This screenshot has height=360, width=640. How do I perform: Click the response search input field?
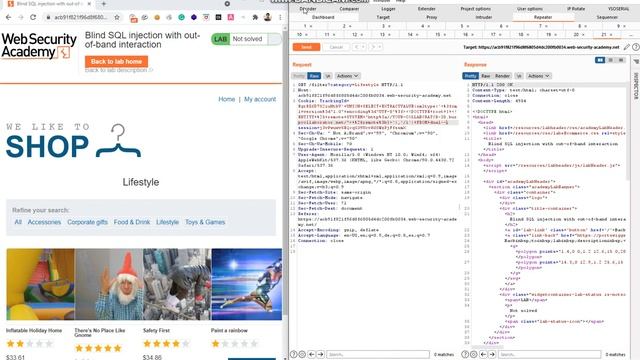pos(549,354)
